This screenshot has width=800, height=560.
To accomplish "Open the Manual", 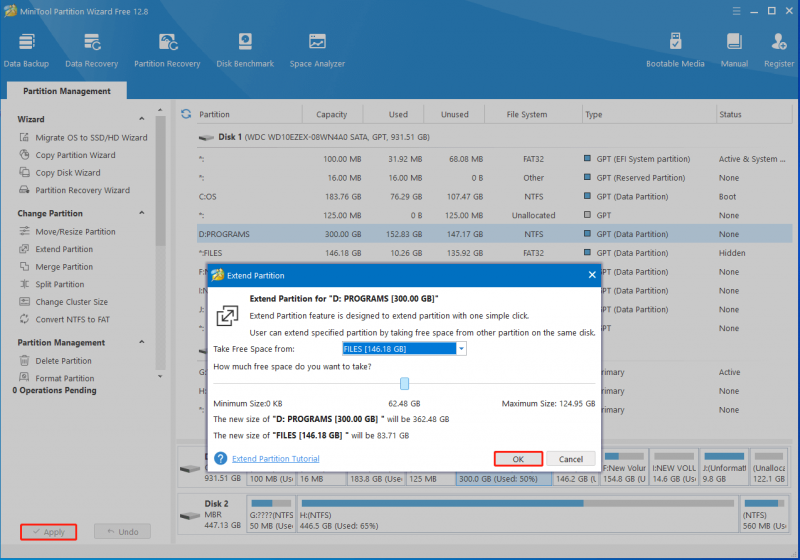I will tap(734, 50).
